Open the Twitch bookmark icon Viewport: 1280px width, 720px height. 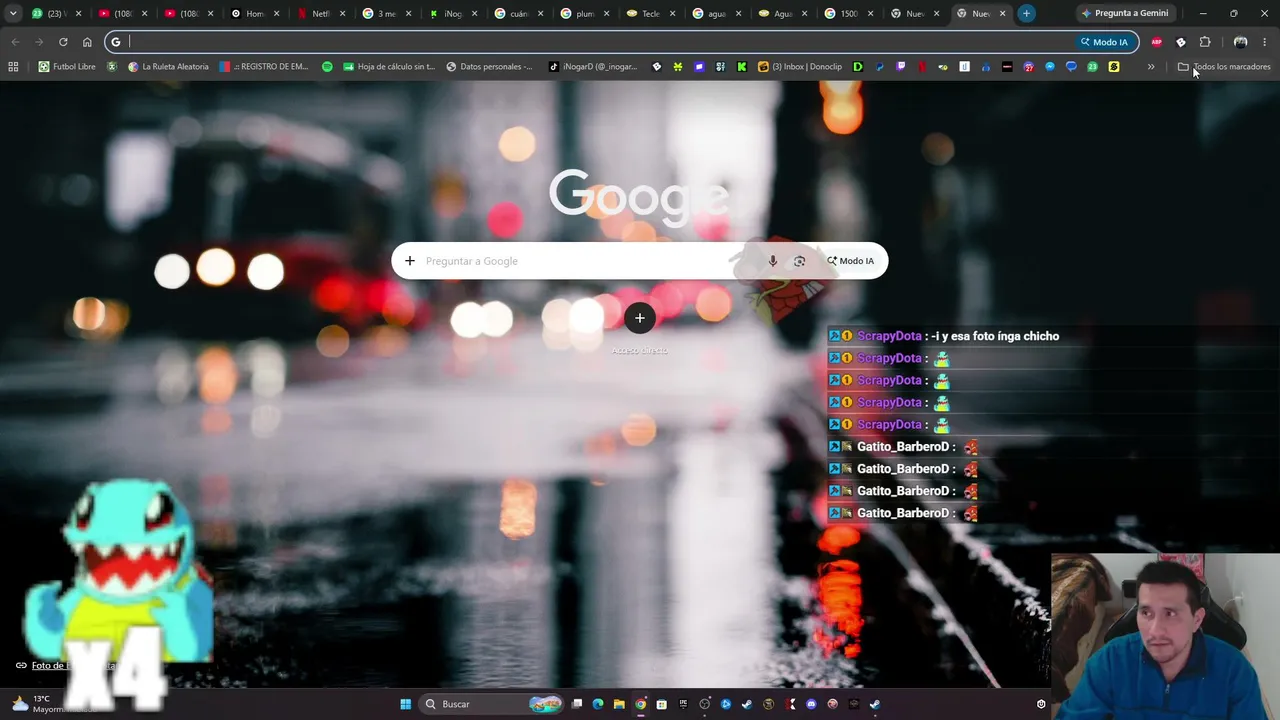[901, 67]
